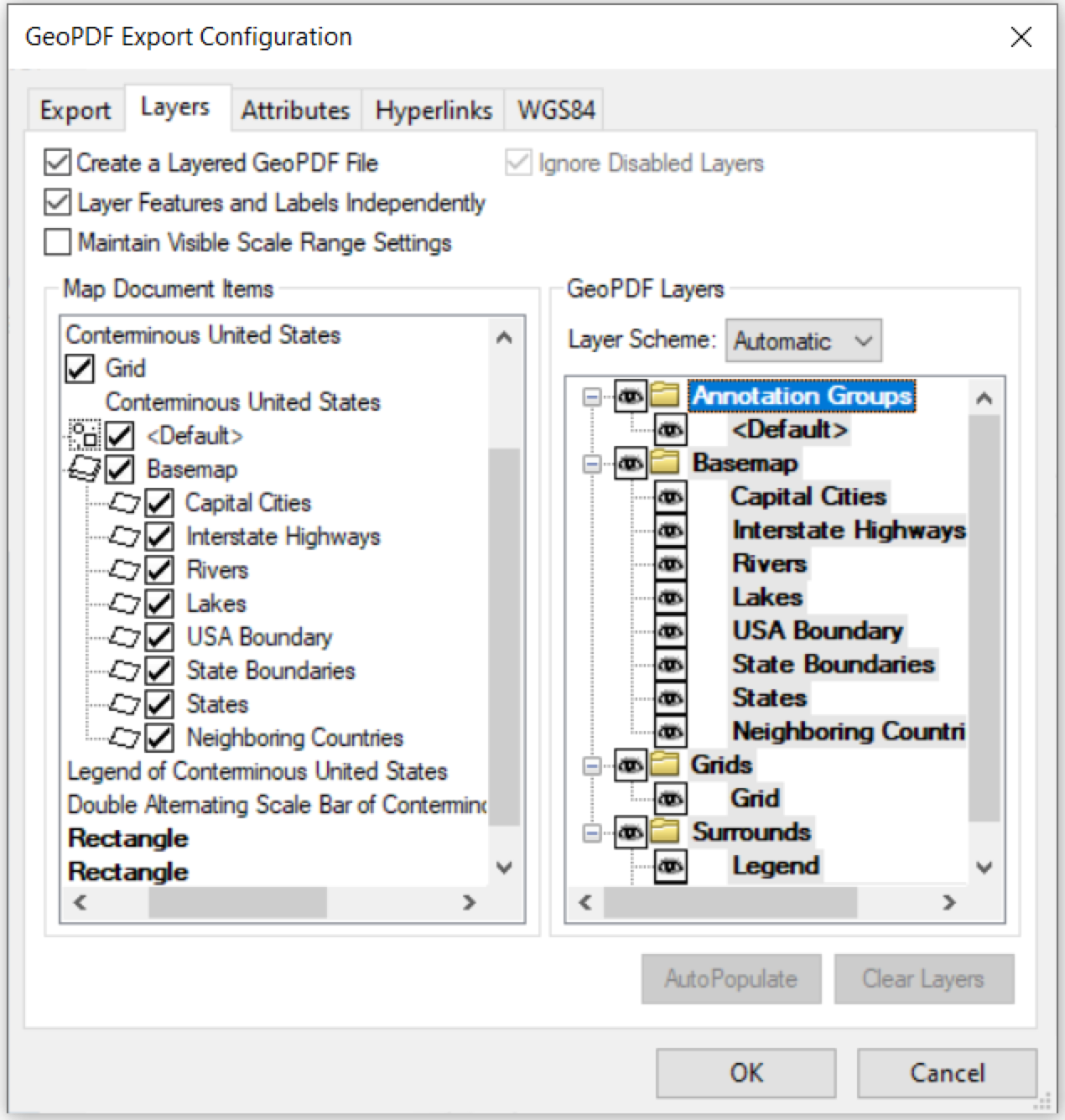This screenshot has height=1120, width=1065.
Task: Switch to Export tab
Action: (x=75, y=110)
